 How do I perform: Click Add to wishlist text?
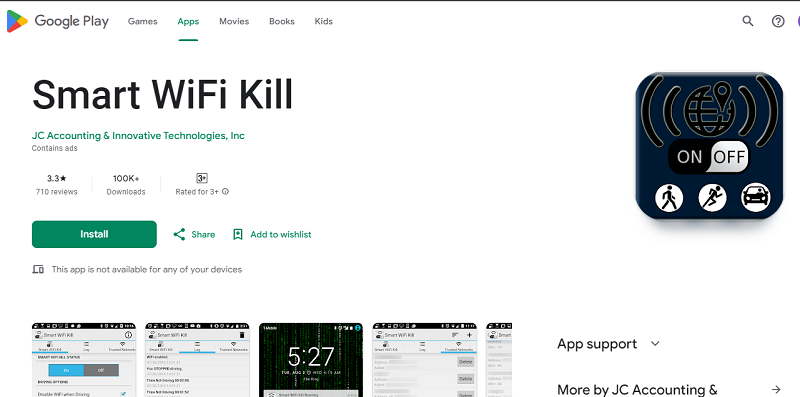(281, 235)
